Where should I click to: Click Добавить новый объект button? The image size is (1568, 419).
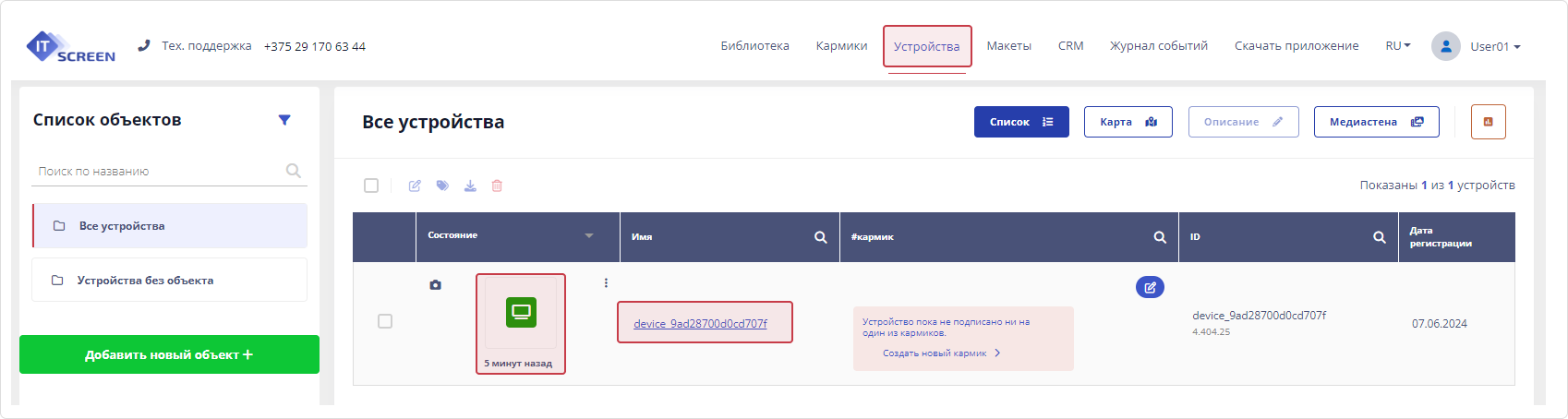click(169, 354)
